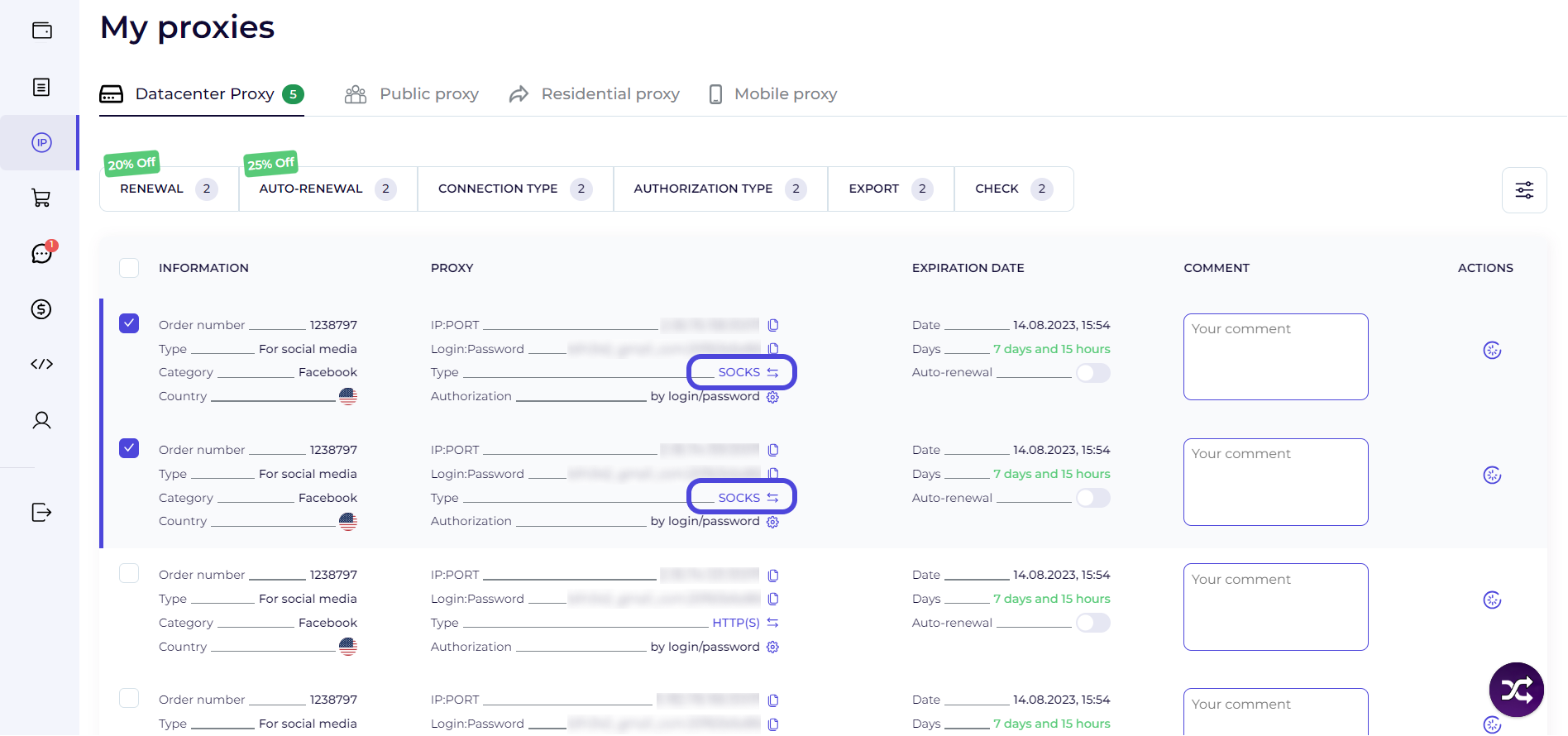Image resolution: width=1568 pixels, height=736 pixels.
Task: Enable auto-renewal for third proxy
Action: pyautogui.click(x=1092, y=623)
